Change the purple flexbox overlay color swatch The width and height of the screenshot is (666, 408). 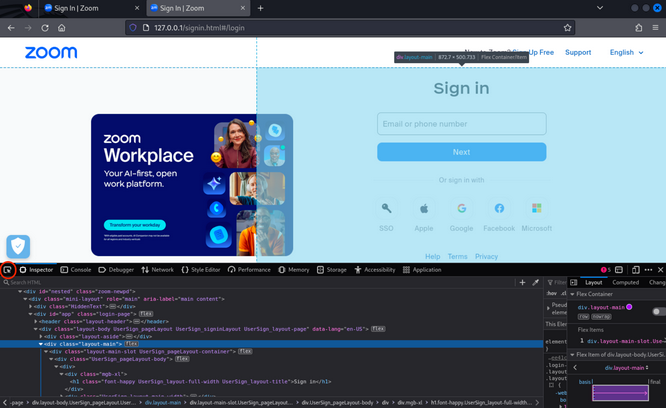[x=629, y=307]
